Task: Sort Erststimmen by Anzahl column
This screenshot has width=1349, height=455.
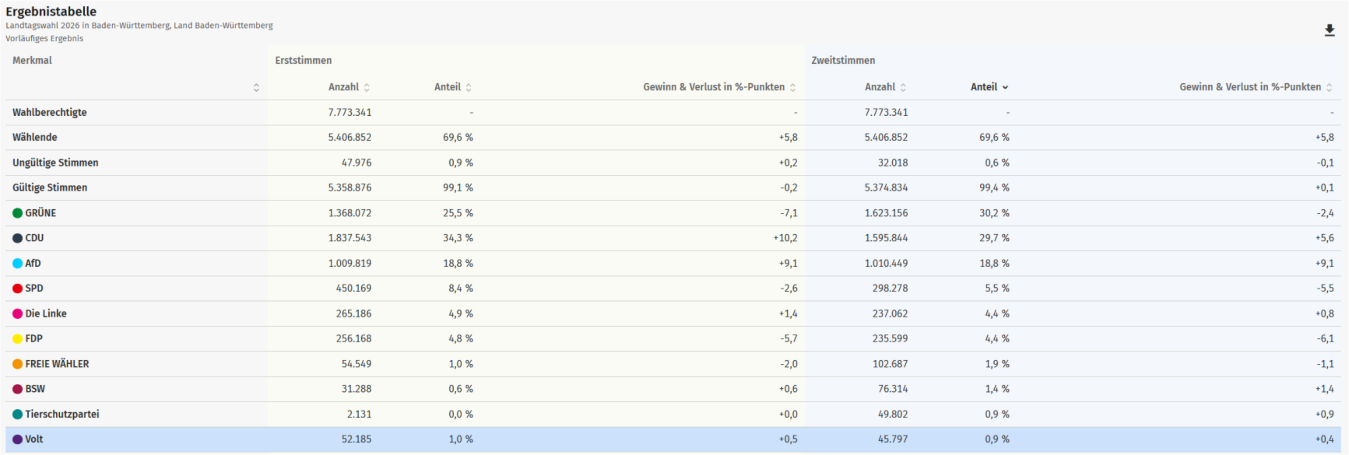Action: 366,87
